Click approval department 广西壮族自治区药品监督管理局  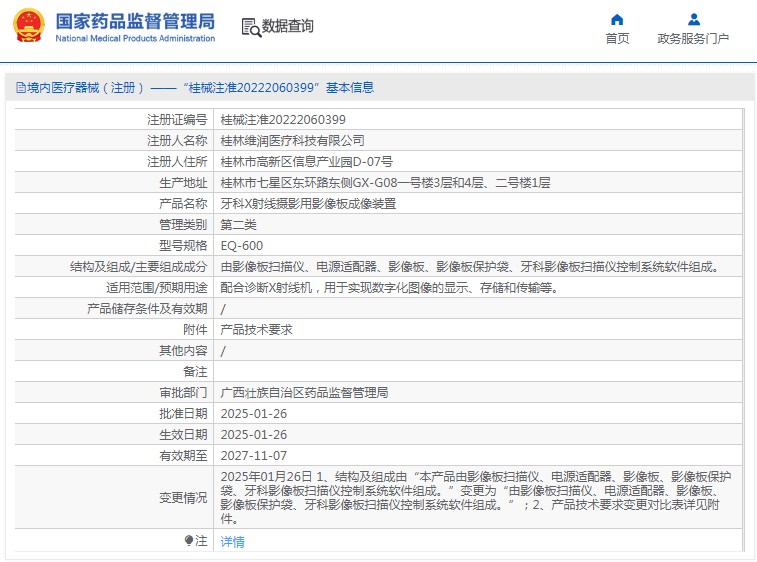[x=304, y=393]
